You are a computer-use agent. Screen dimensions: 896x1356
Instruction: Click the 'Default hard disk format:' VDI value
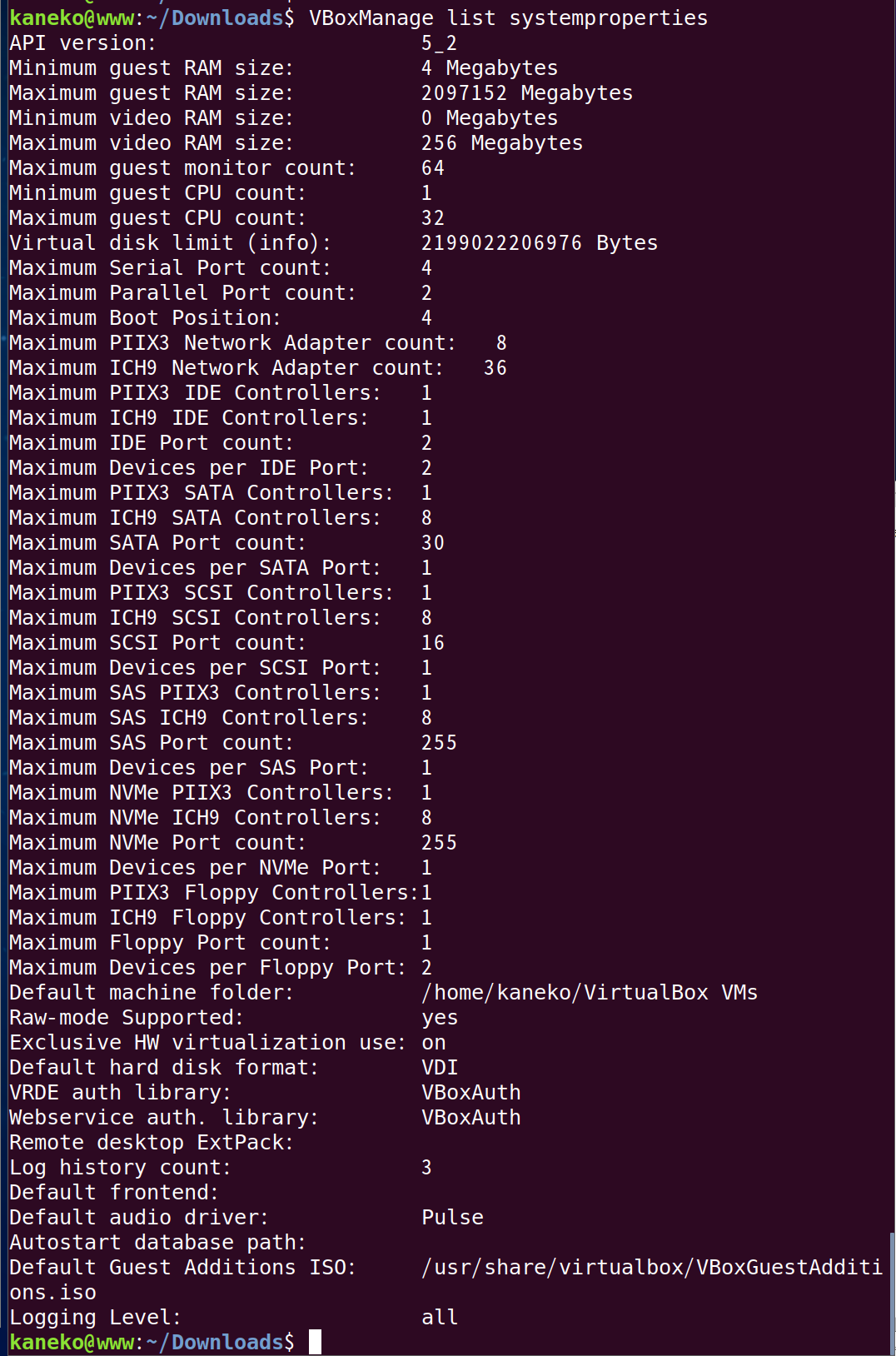coord(440,1067)
